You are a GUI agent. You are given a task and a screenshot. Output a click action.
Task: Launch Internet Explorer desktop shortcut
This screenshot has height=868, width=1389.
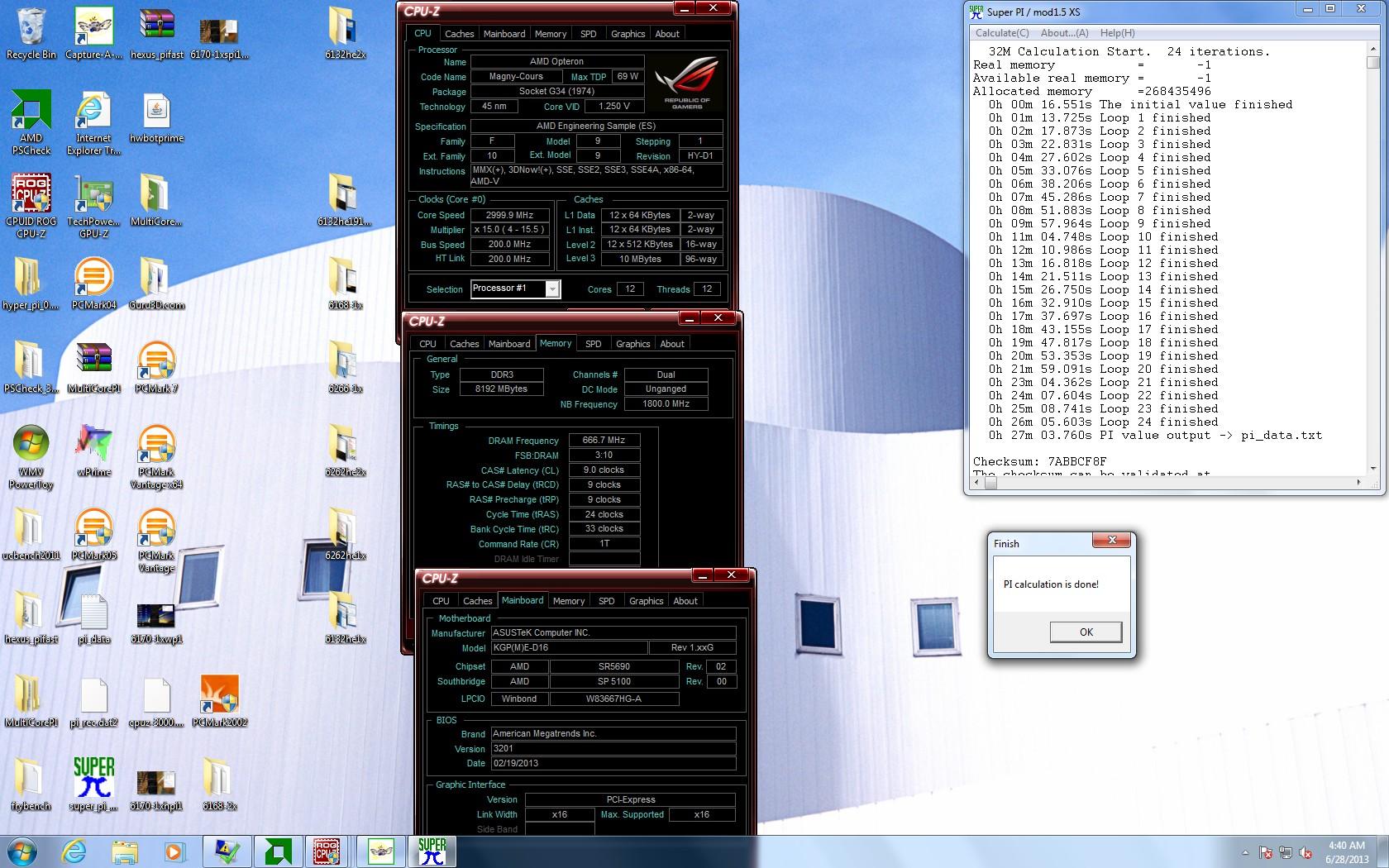click(93, 122)
